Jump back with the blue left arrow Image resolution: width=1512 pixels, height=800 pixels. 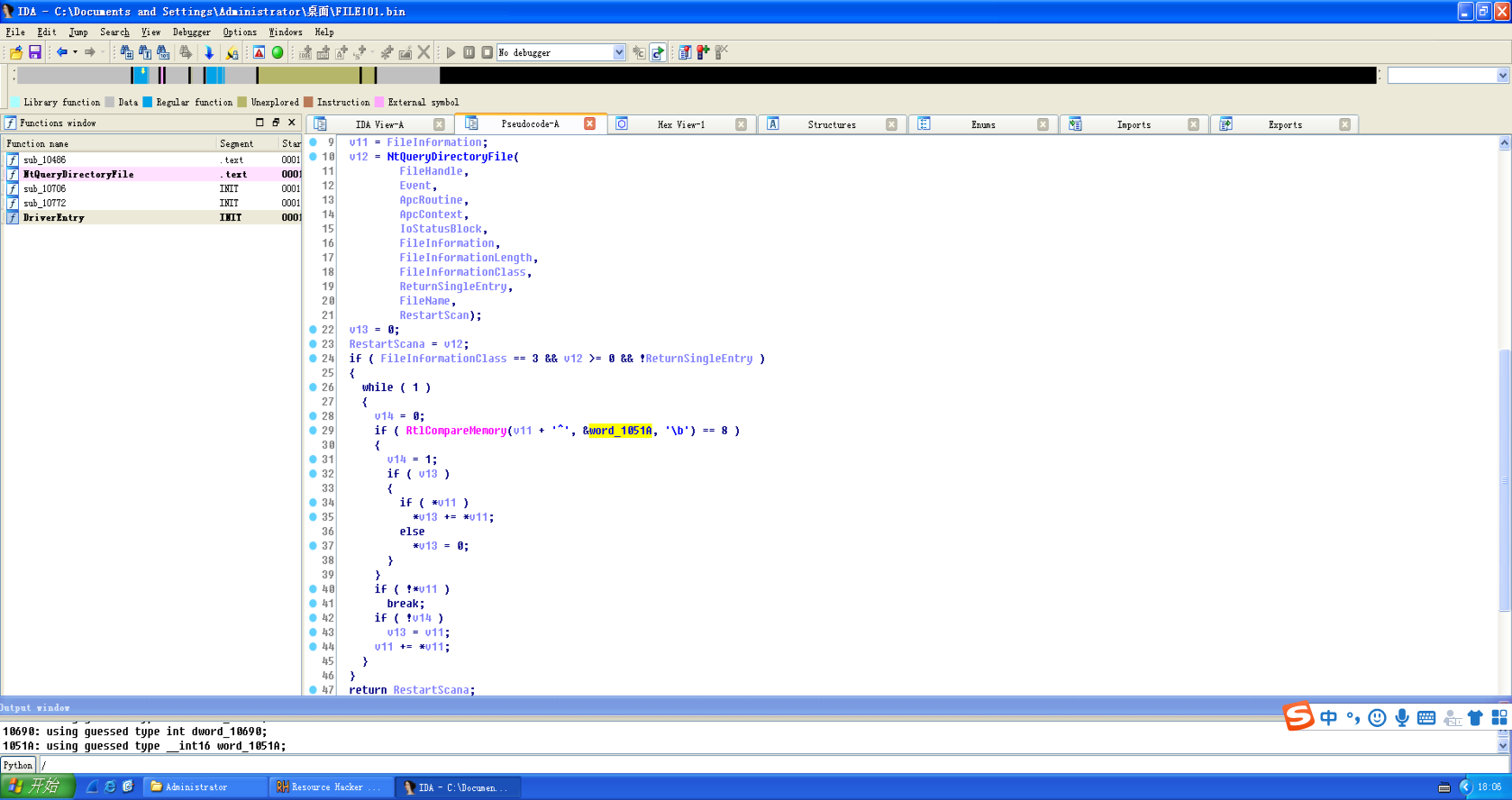tap(62, 52)
